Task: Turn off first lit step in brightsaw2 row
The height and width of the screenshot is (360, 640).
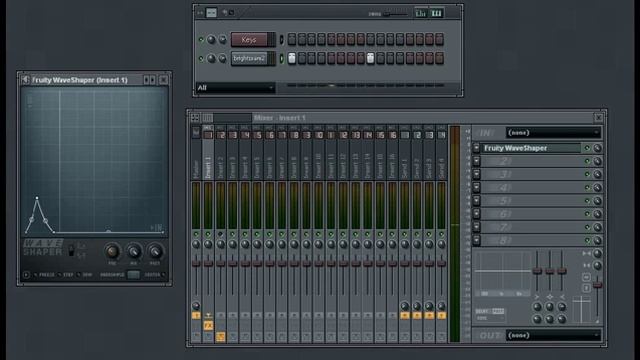Action: (292, 58)
